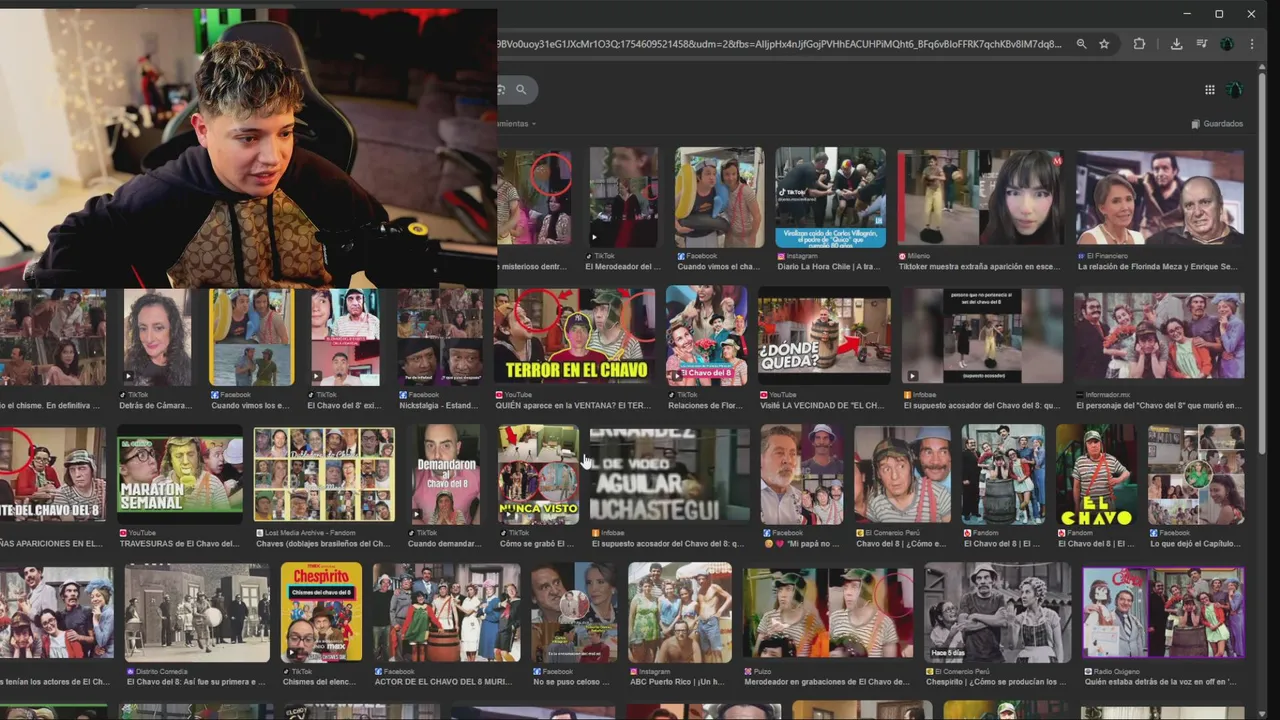Open Milenio Tiktoker apparition thumbnail
The width and height of the screenshot is (1280, 720).
[x=979, y=198]
